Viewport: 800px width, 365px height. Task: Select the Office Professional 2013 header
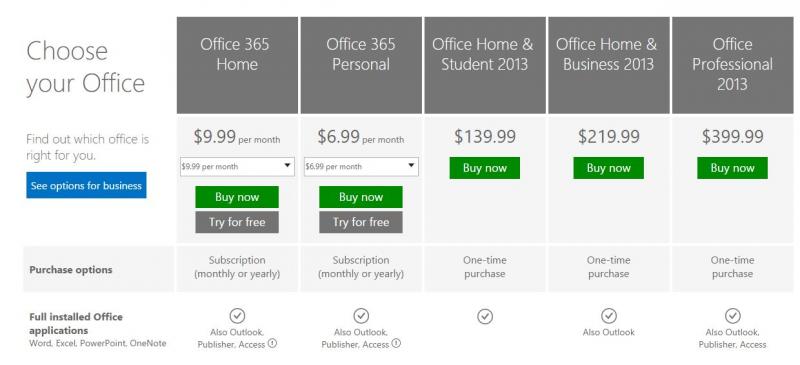click(733, 65)
